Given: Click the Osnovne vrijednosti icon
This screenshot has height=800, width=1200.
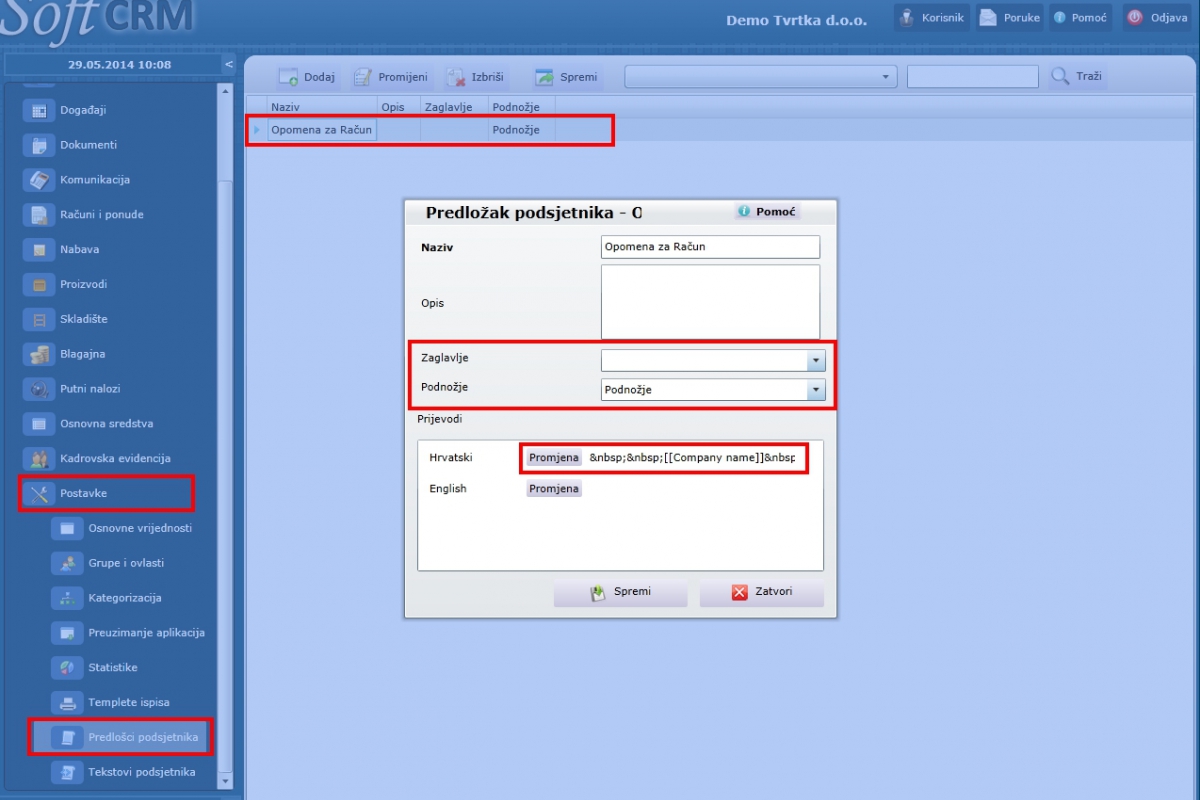Looking at the screenshot, I should (67, 528).
